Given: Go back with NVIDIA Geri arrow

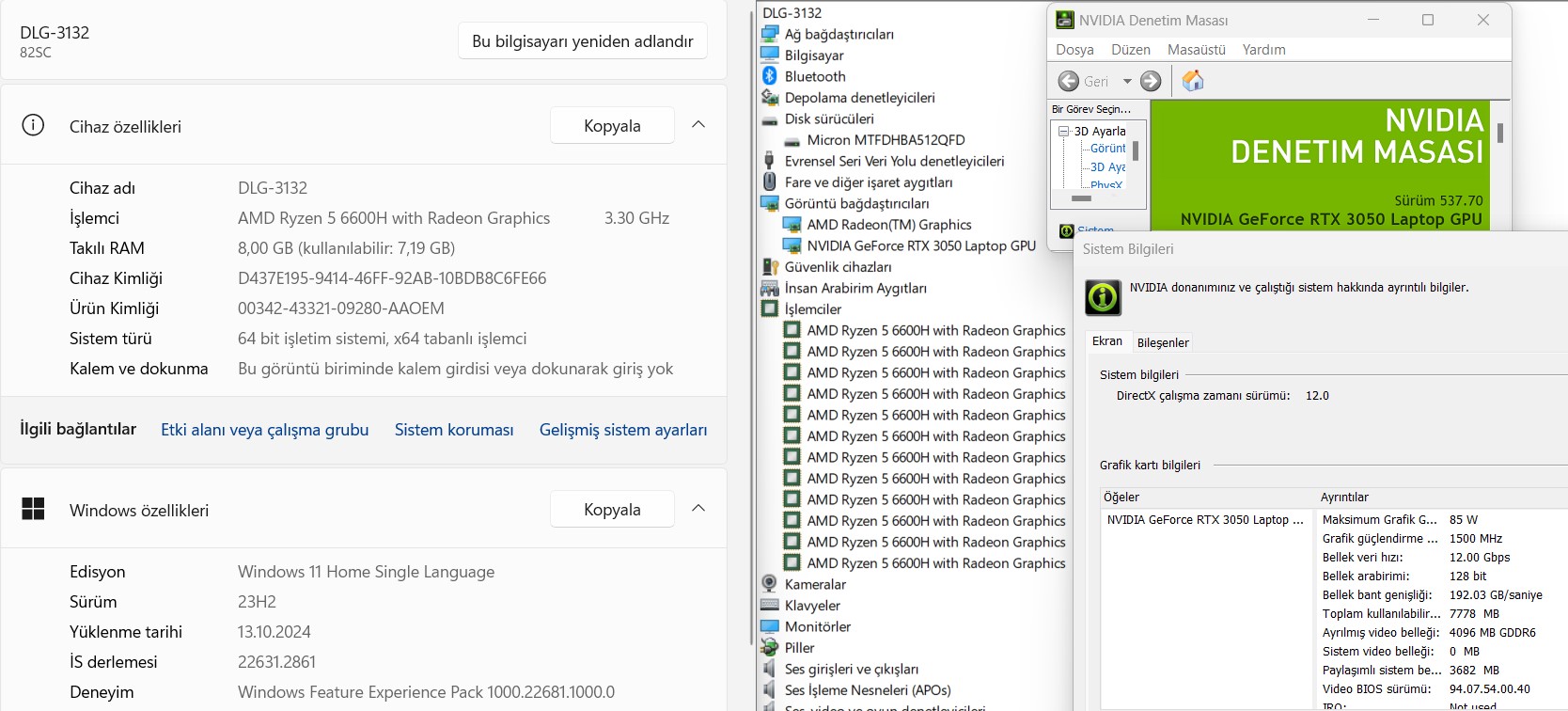Looking at the screenshot, I should [1069, 82].
